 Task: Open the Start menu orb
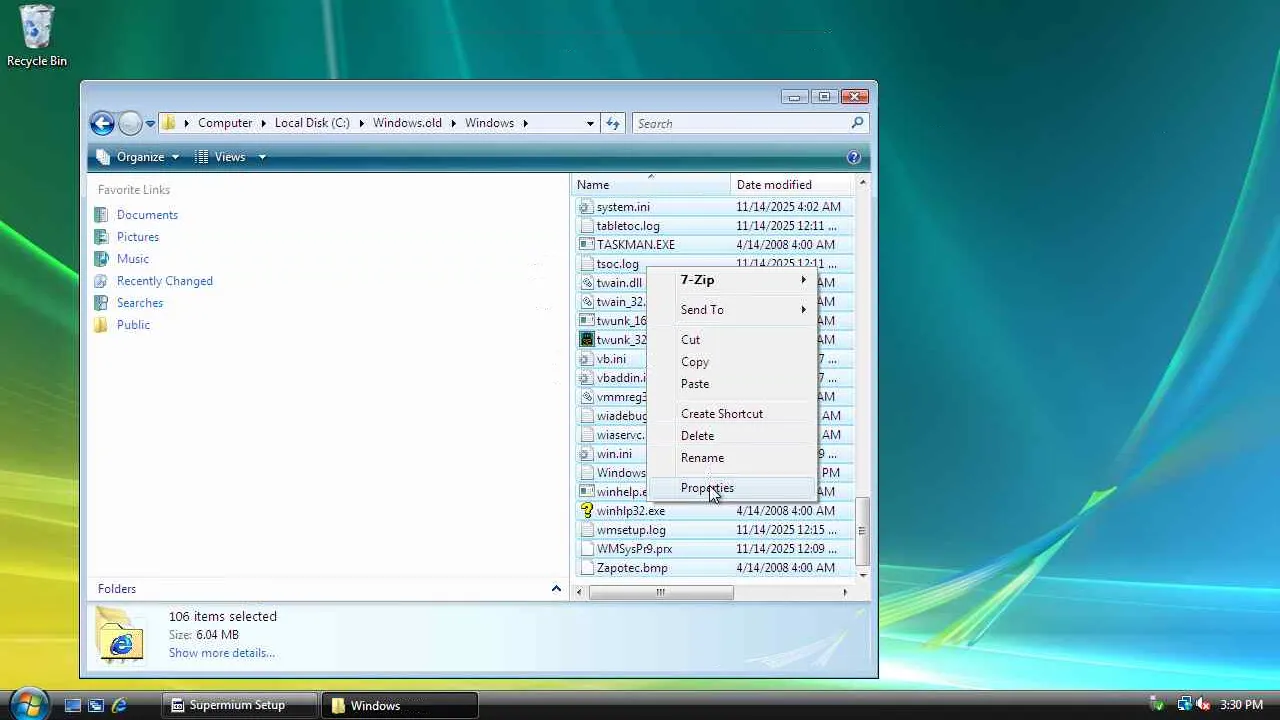tap(28, 703)
